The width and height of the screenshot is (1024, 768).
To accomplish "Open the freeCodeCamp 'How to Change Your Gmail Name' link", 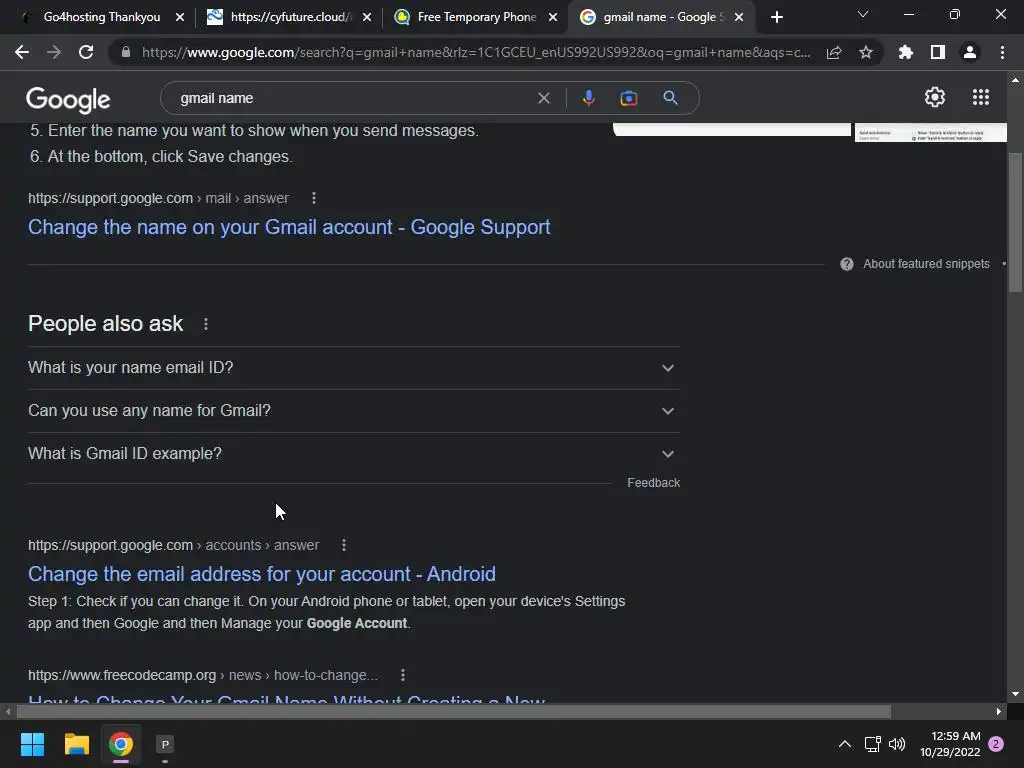I will coord(286,698).
